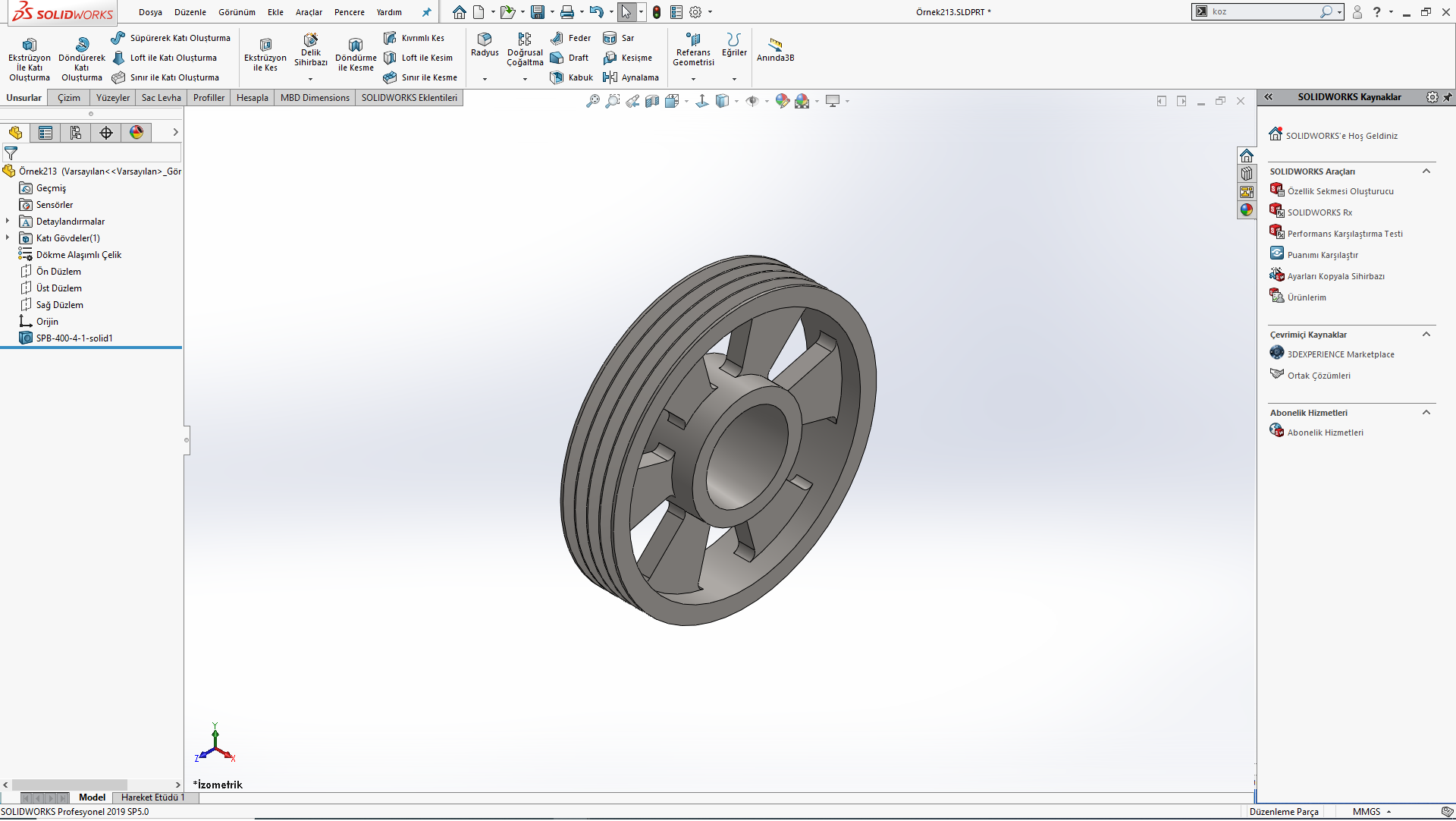Image resolution: width=1456 pixels, height=821 pixels.
Task: Click the search commands input field
Action: click(x=1263, y=12)
